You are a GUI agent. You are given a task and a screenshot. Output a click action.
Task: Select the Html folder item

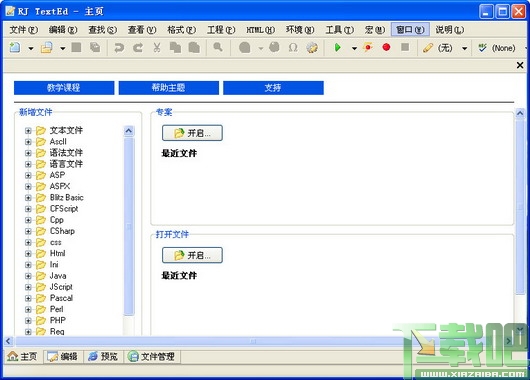coord(57,253)
